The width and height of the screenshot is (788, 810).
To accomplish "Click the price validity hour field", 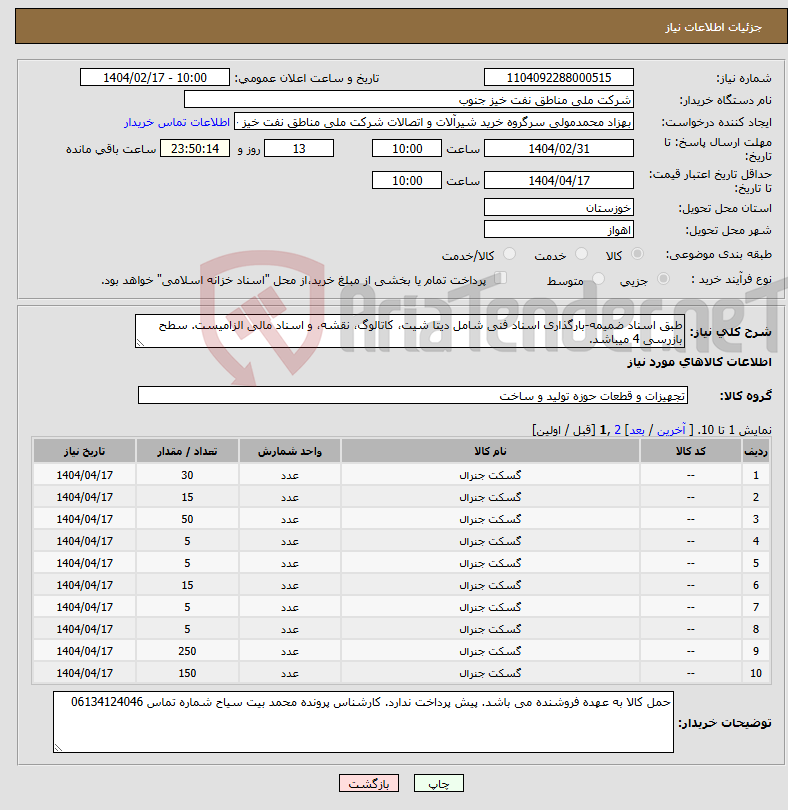I will (x=407, y=180).
